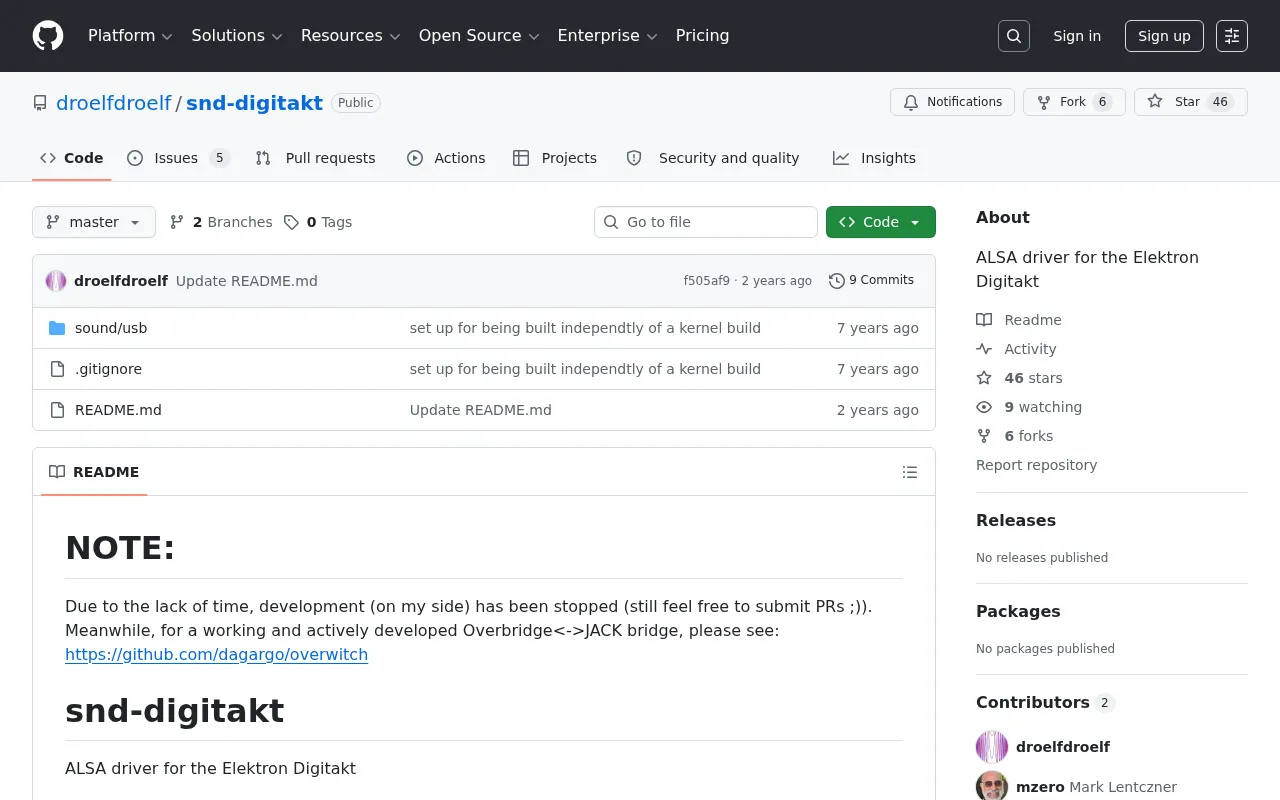
Task: Open the Contributors heading link
Action: [x=1045, y=702]
